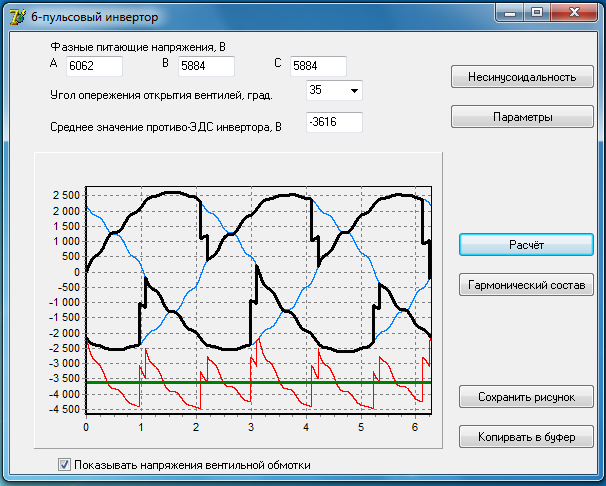Run the Расчёт calculation
This screenshot has height=486, width=606.
pos(526,245)
